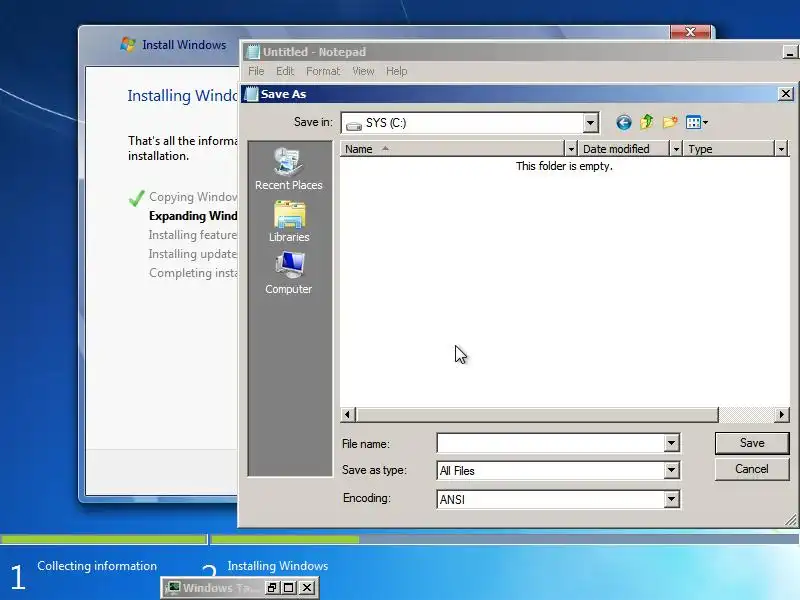Click the Notepad title bar icon
Viewport: 800px width, 600px height.
click(x=253, y=52)
